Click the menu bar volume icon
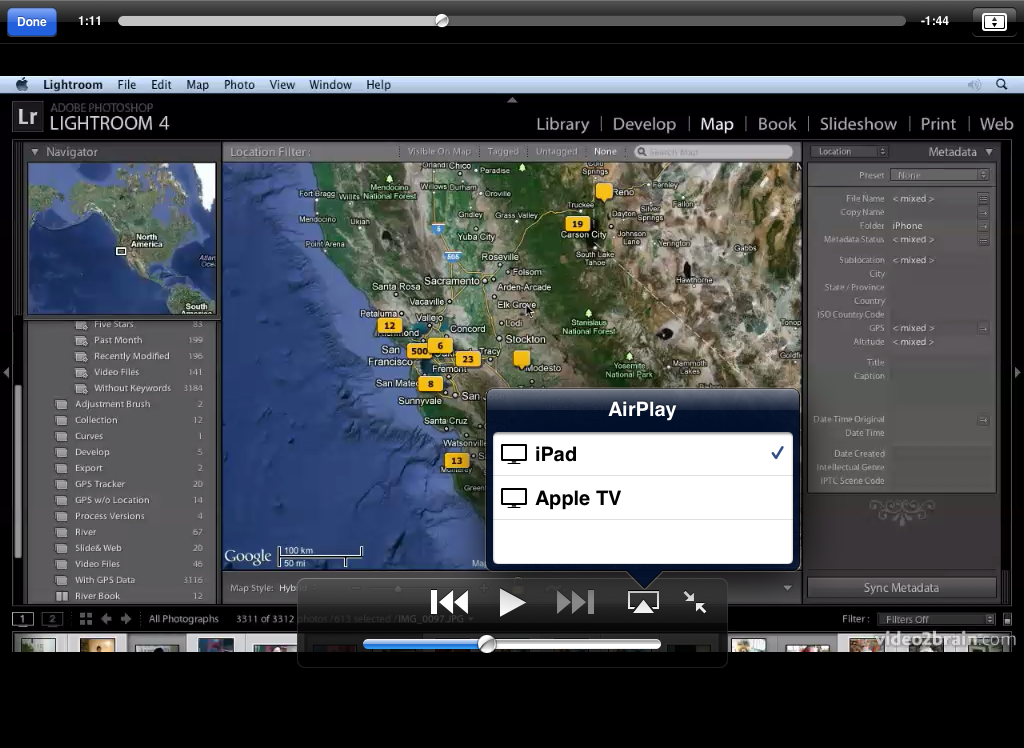The width and height of the screenshot is (1024, 748). pyautogui.click(x=974, y=84)
